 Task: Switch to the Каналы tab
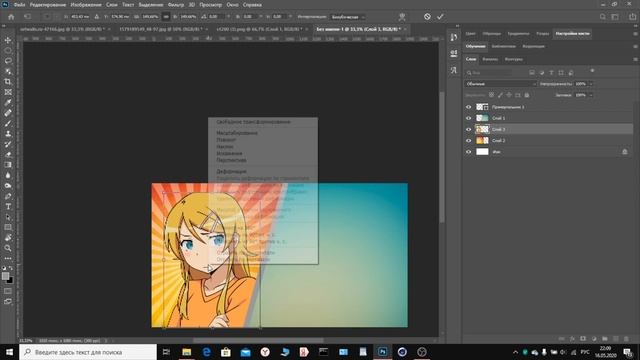click(x=490, y=59)
